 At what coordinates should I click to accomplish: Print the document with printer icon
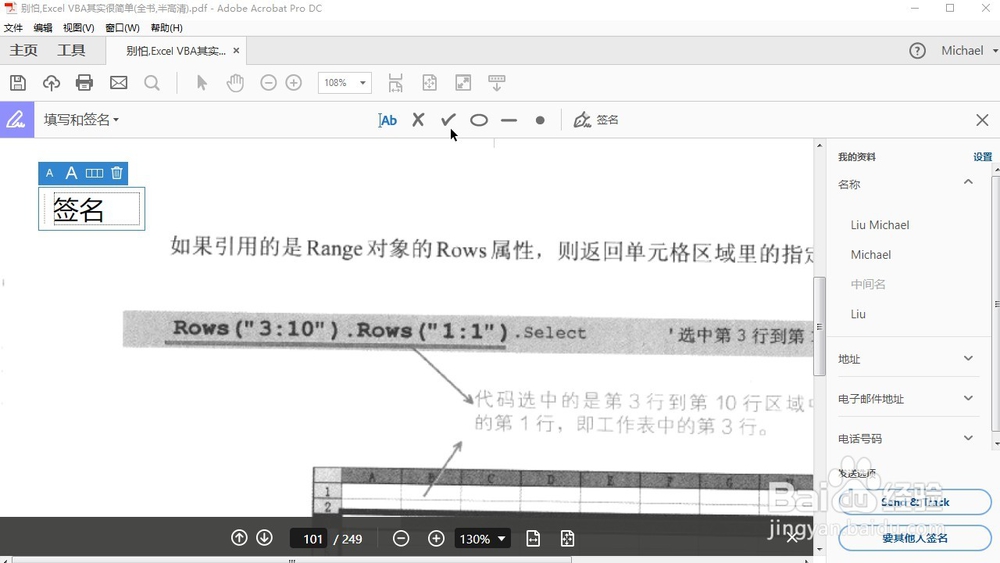(84, 83)
